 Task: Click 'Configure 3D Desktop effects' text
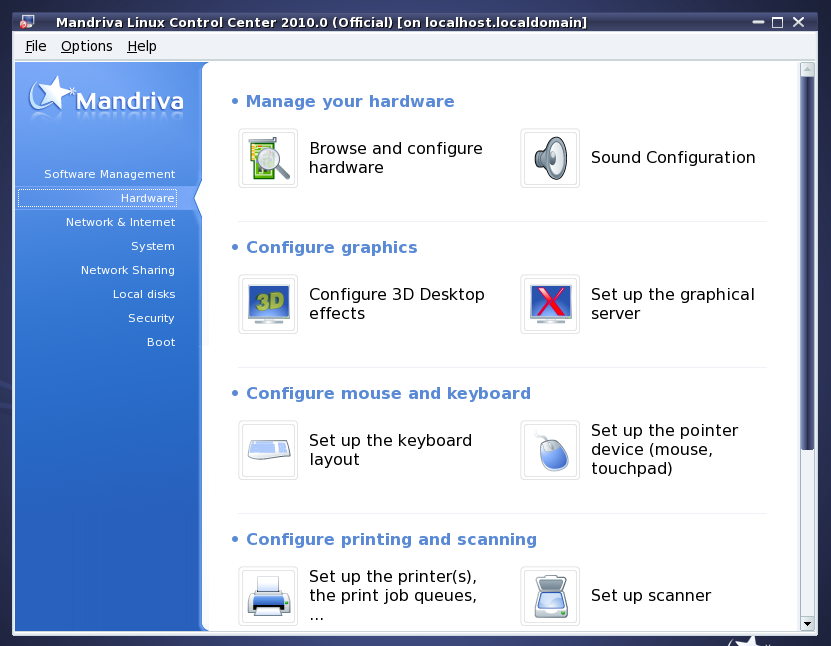(396, 304)
